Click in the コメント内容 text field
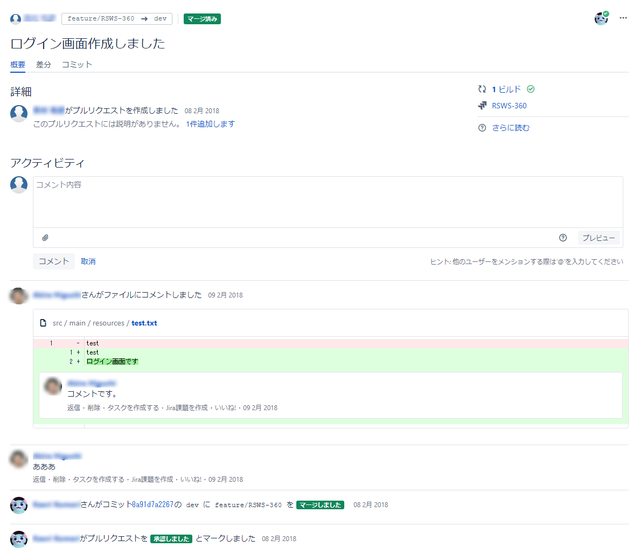The width and height of the screenshot is (640, 554). 328,202
